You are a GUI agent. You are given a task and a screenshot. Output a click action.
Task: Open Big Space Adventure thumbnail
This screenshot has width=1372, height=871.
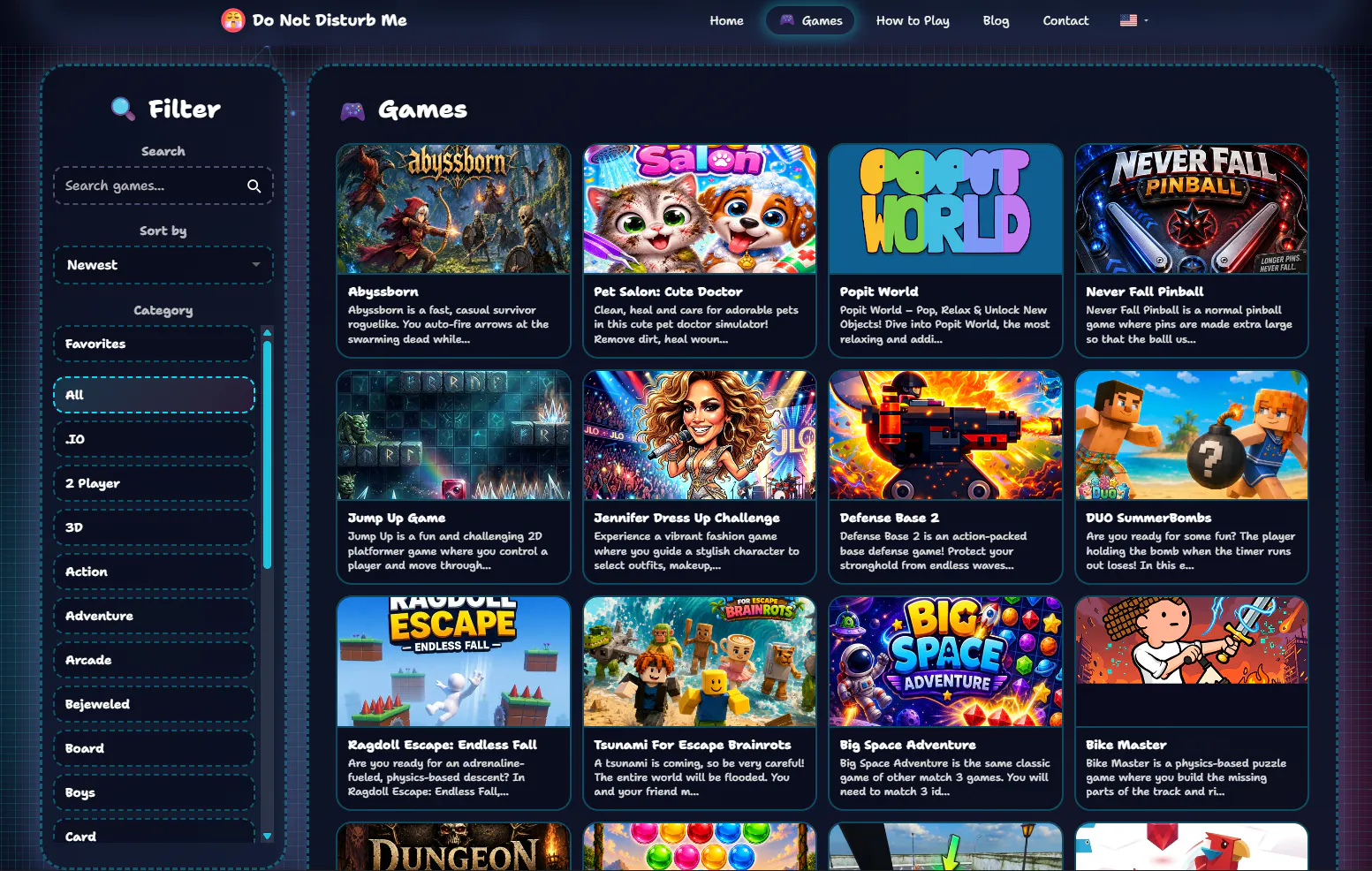pyautogui.click(x=945, y=662)
